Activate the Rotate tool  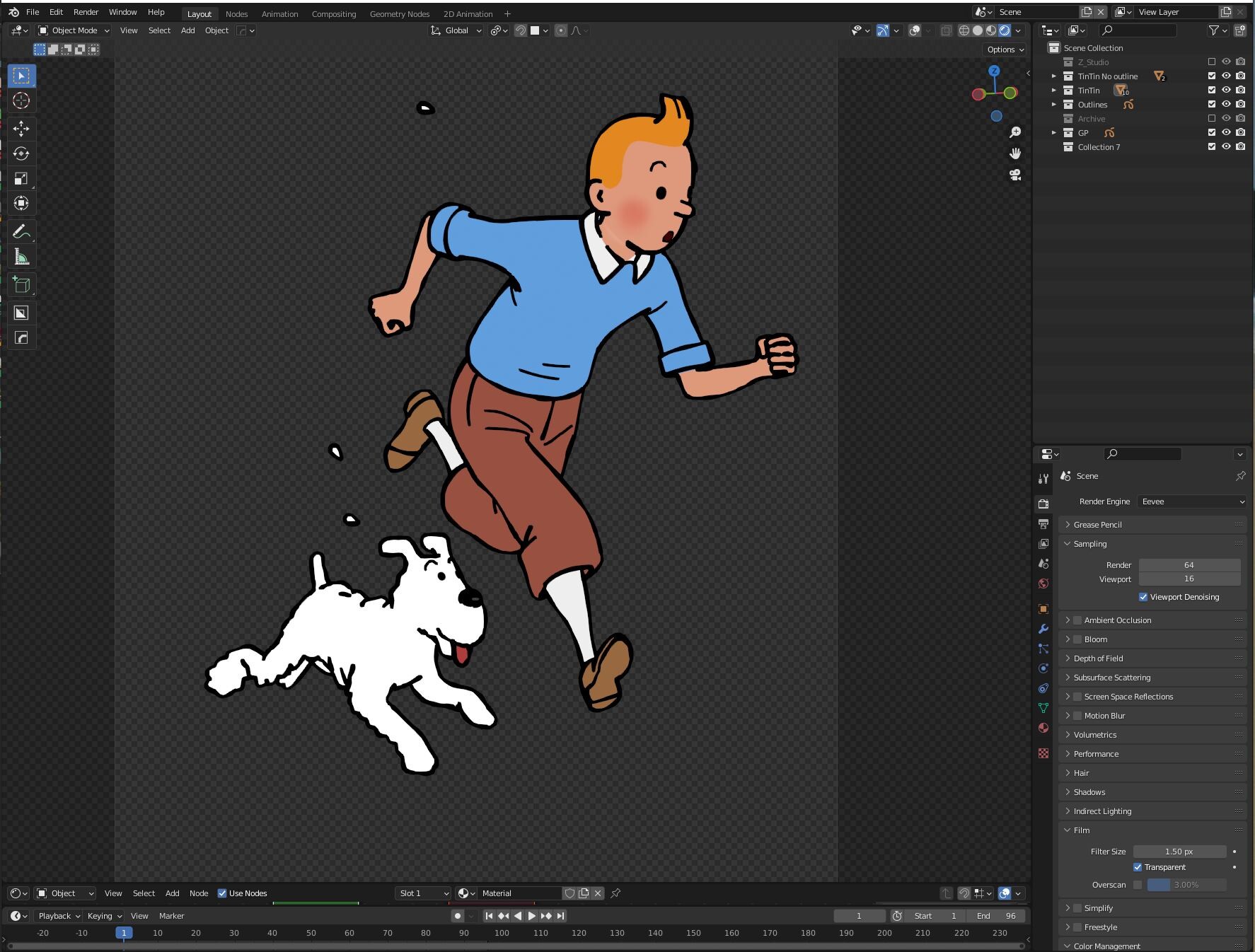click(x=21, y=153)
